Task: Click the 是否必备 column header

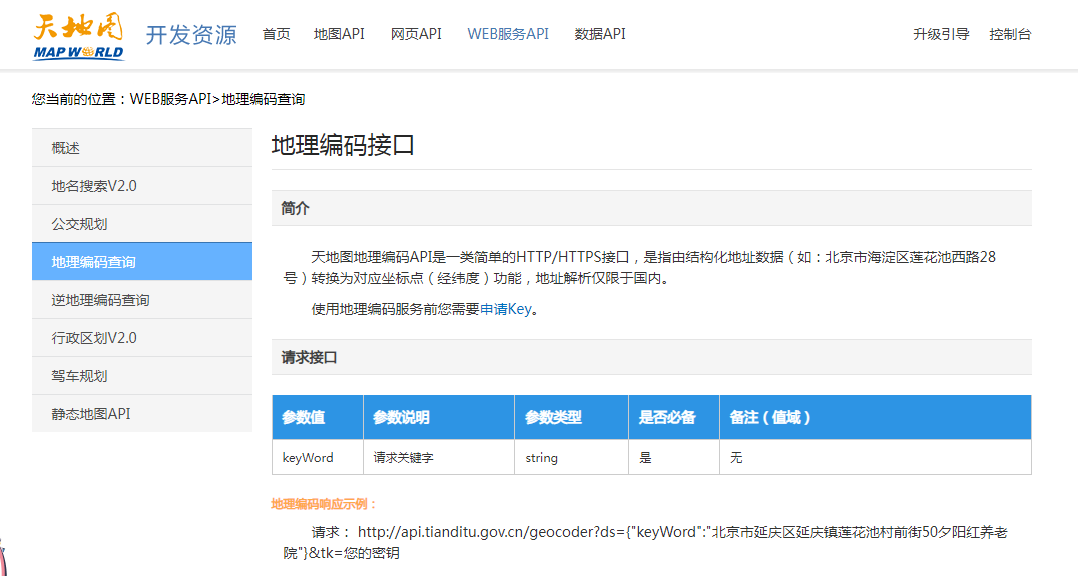Action: (x=674, y=417)
